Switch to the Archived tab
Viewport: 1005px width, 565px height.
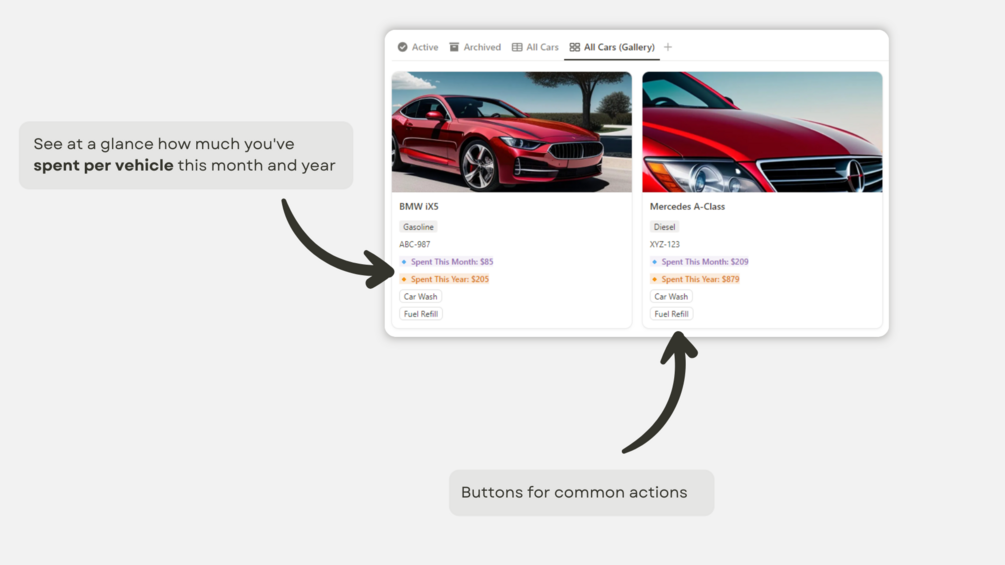(x=475, y=47)
